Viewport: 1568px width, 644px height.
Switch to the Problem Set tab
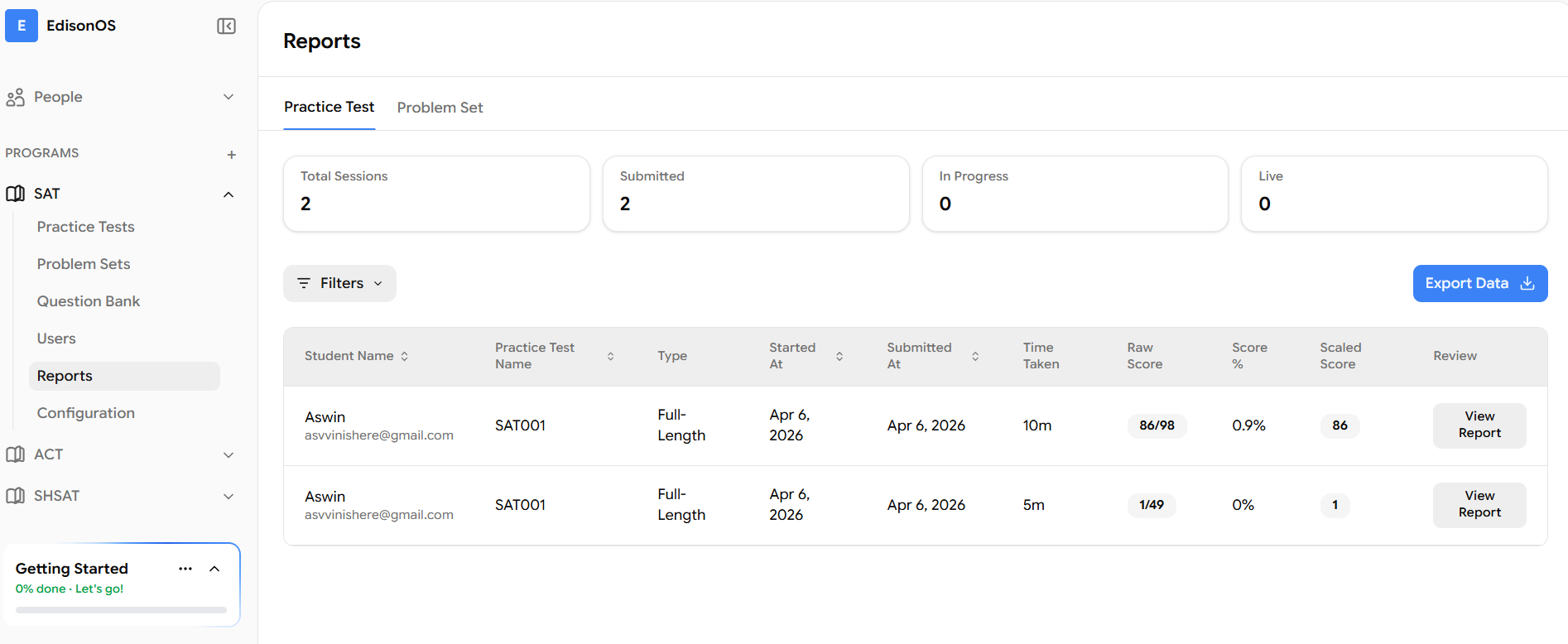coord(440,108)
